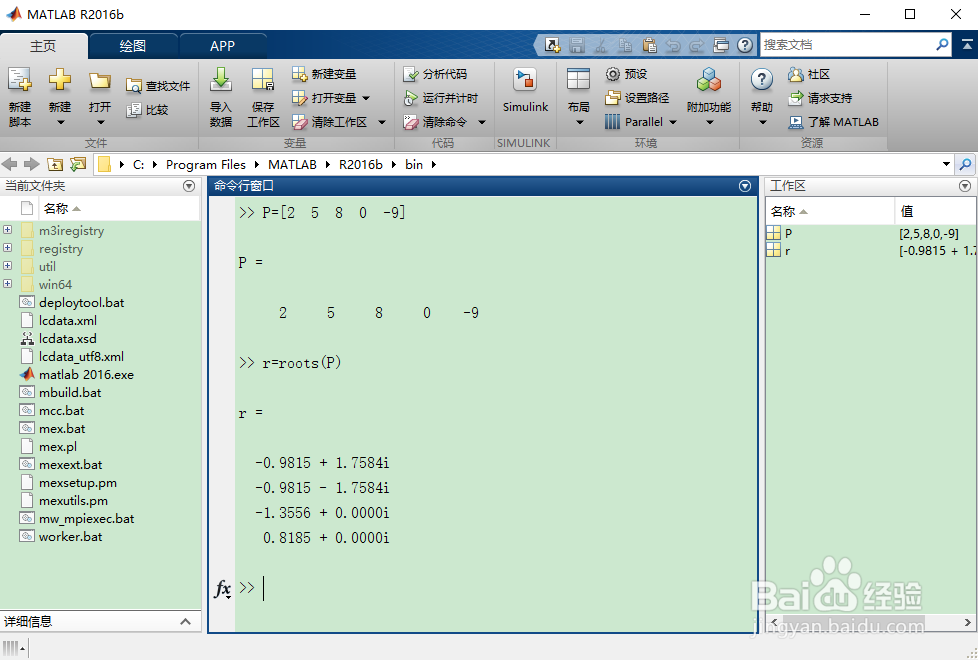Click the search magnifier in documentation box

pos(942,44)
